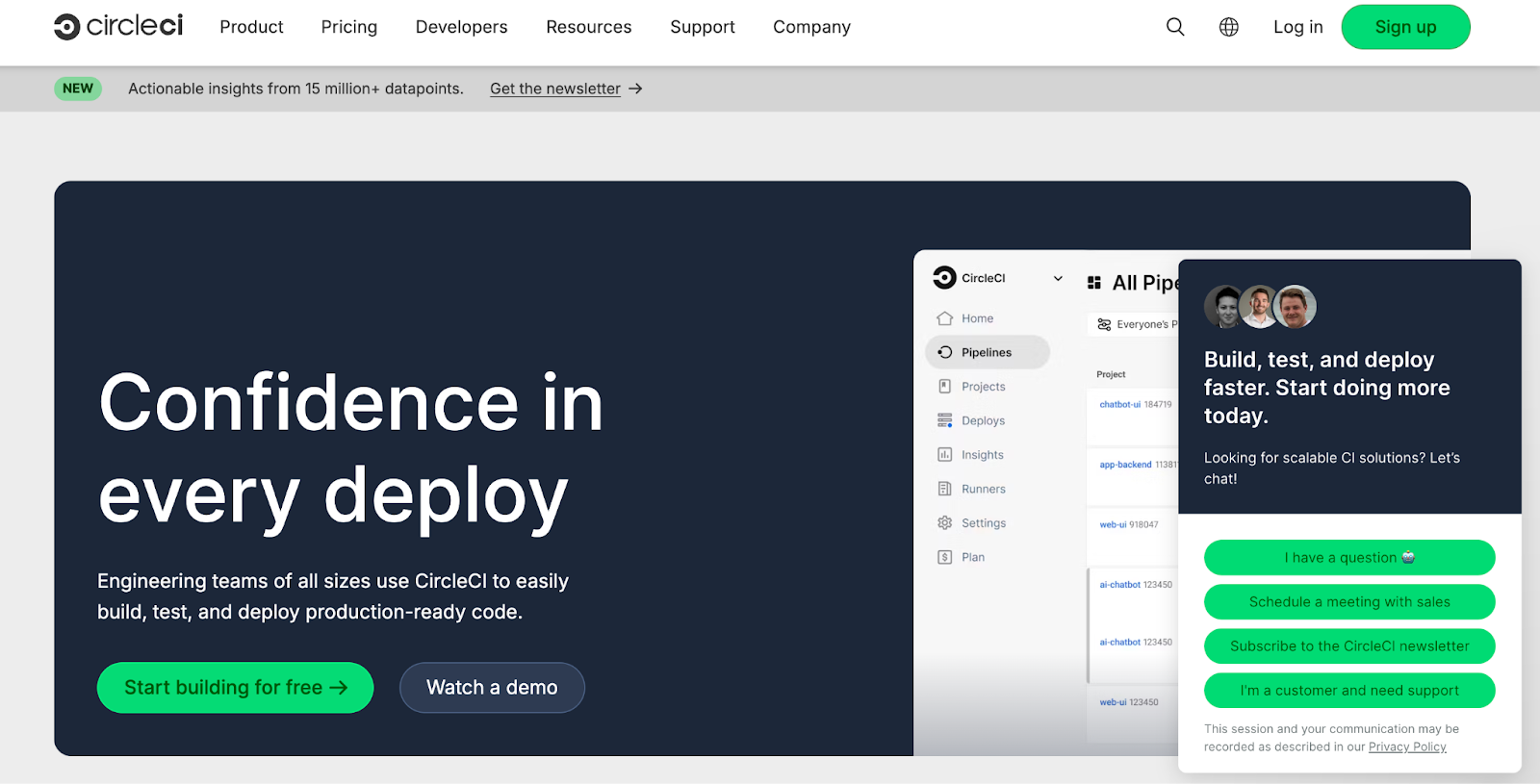This screenshot has width=1540, height=784.
Task: Click the CircleCI logo in dashboard preview
Action: 944,277
